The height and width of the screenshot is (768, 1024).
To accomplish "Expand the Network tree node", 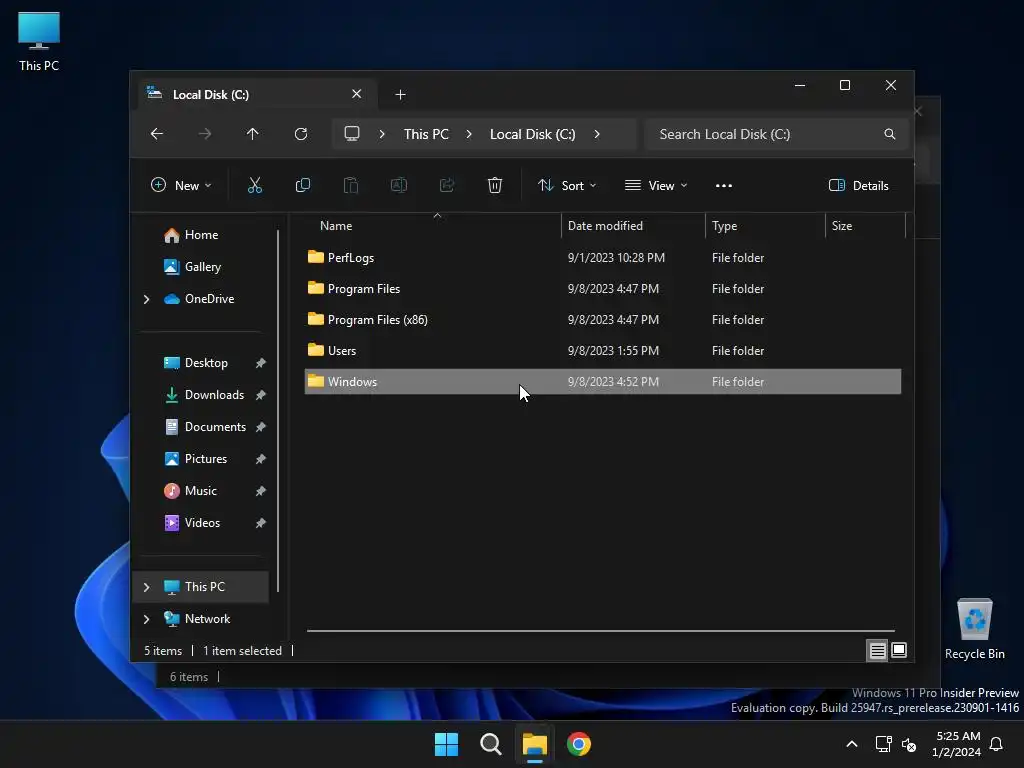I will point(146,619).
